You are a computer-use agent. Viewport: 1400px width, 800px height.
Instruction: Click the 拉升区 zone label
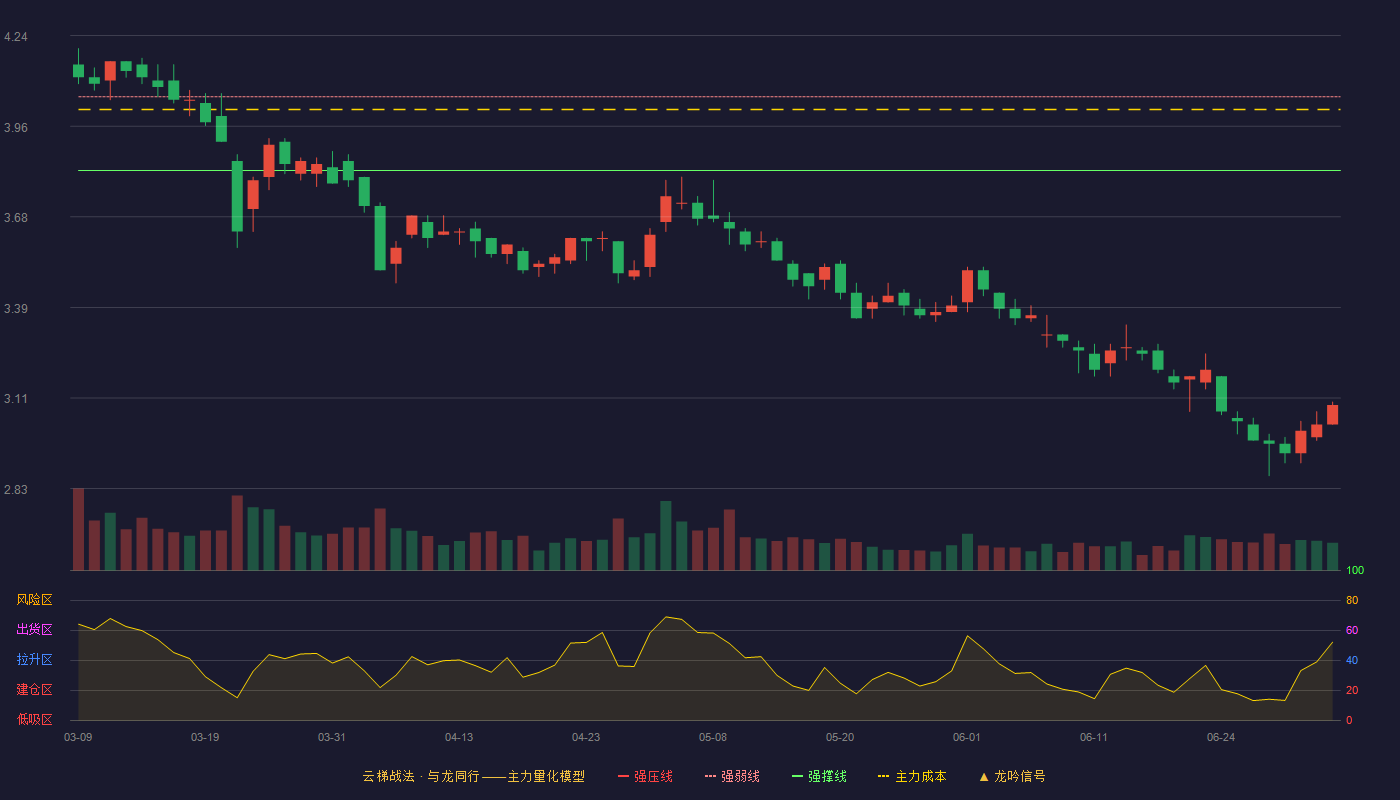[34, 660]
